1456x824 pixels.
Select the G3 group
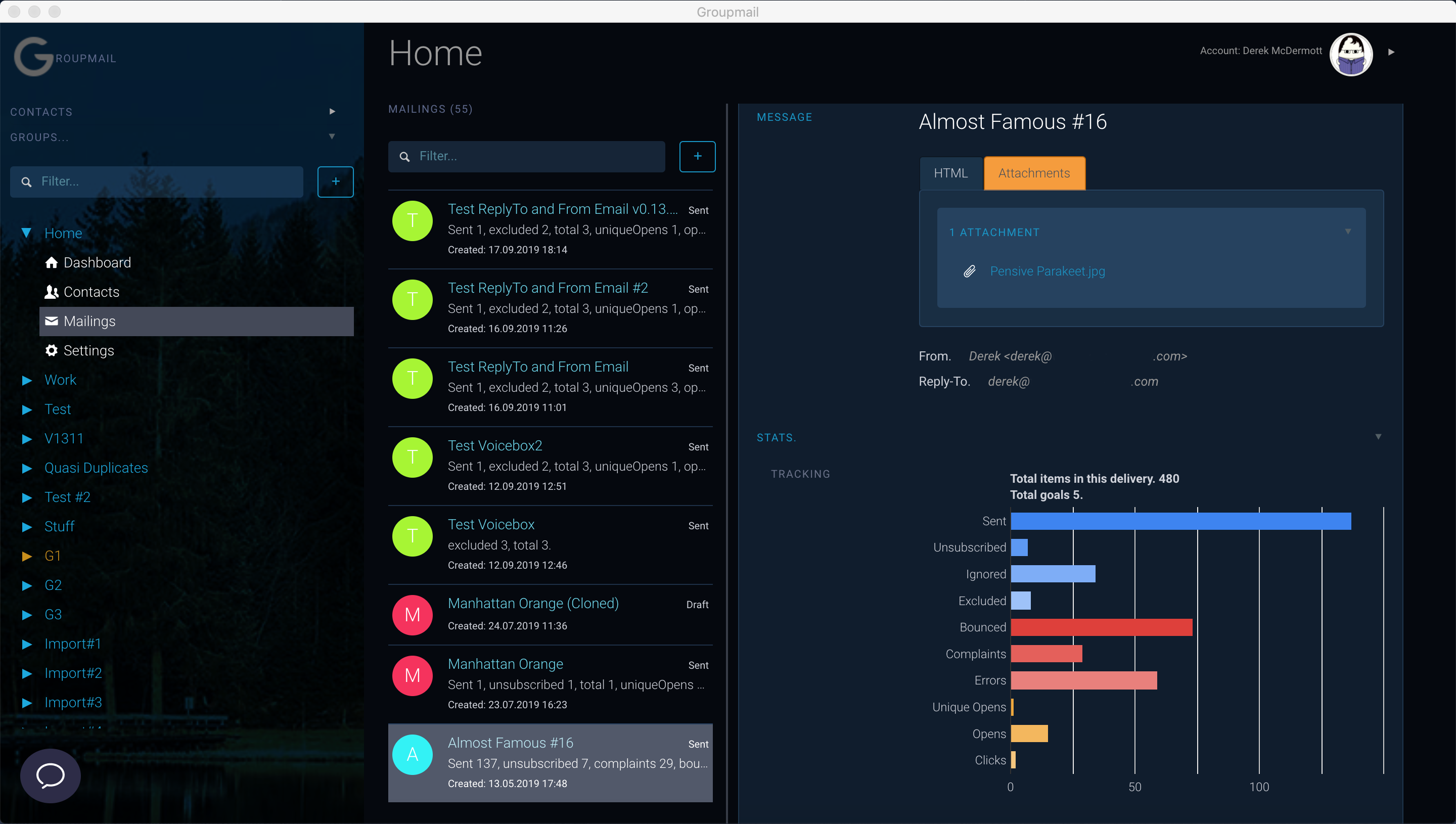click(53, 615)
